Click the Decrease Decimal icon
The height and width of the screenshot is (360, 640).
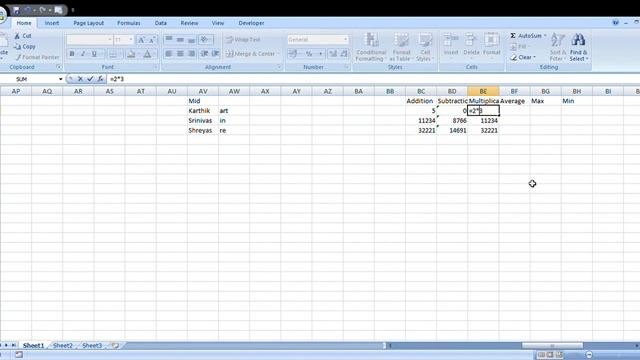(x=344, y=53)
